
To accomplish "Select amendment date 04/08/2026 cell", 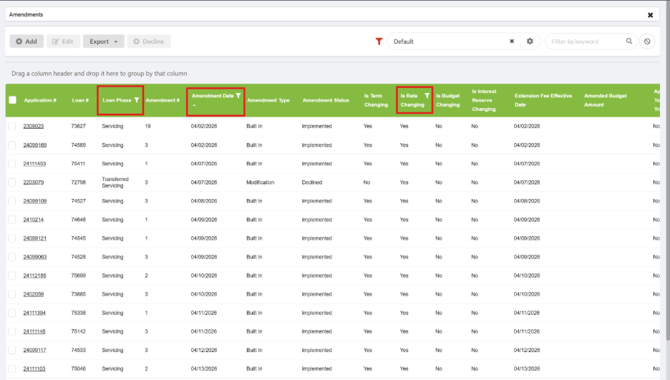I will coord(204,201).
